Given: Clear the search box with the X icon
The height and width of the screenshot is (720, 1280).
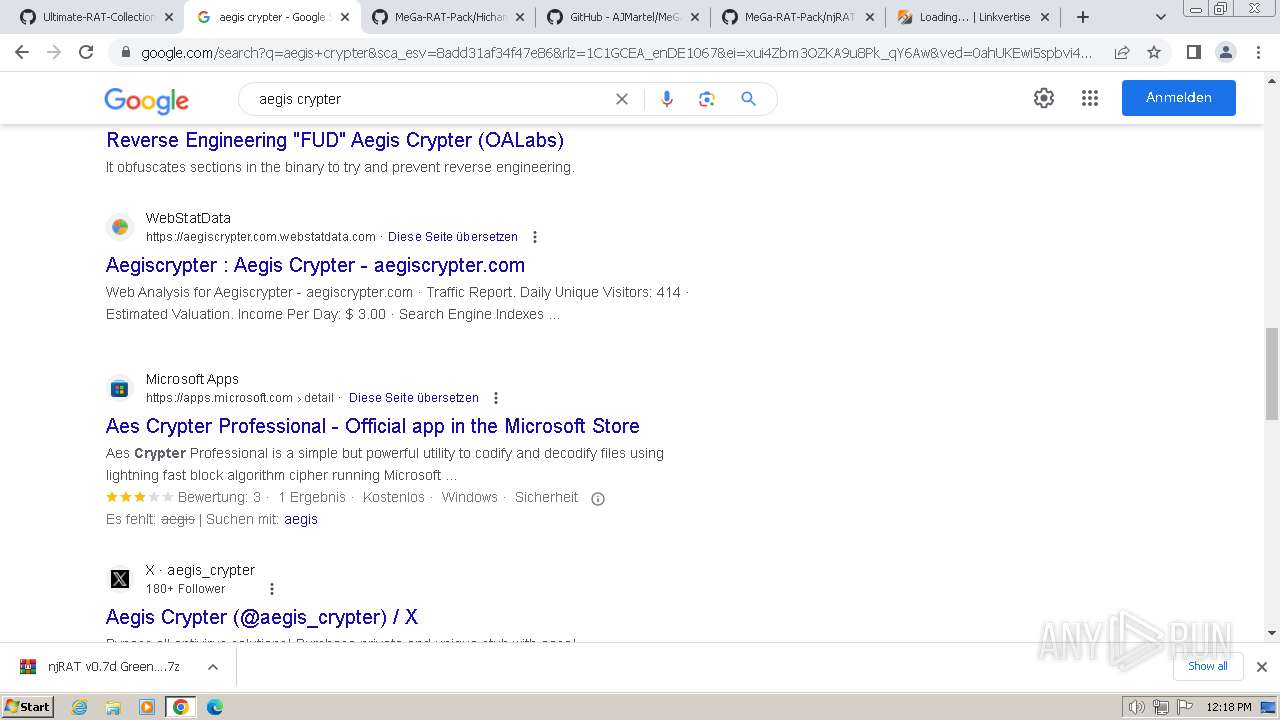Looking at the screenshot, I should pos(621,99).
